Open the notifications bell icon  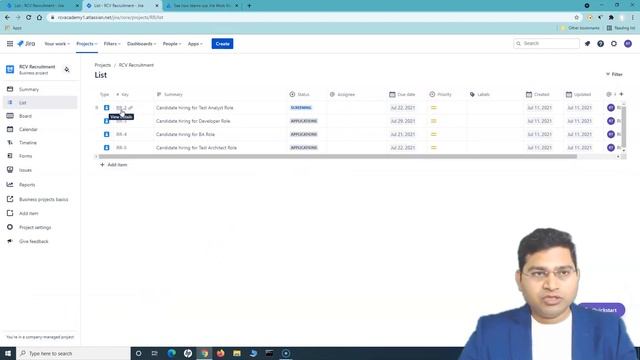587,44
